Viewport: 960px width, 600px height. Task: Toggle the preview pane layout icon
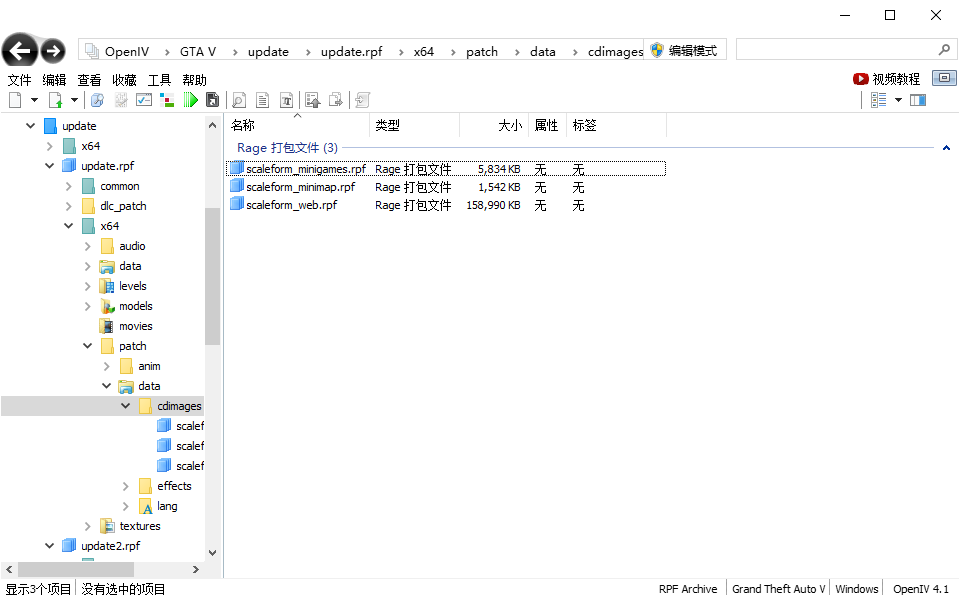click(918, 100)
